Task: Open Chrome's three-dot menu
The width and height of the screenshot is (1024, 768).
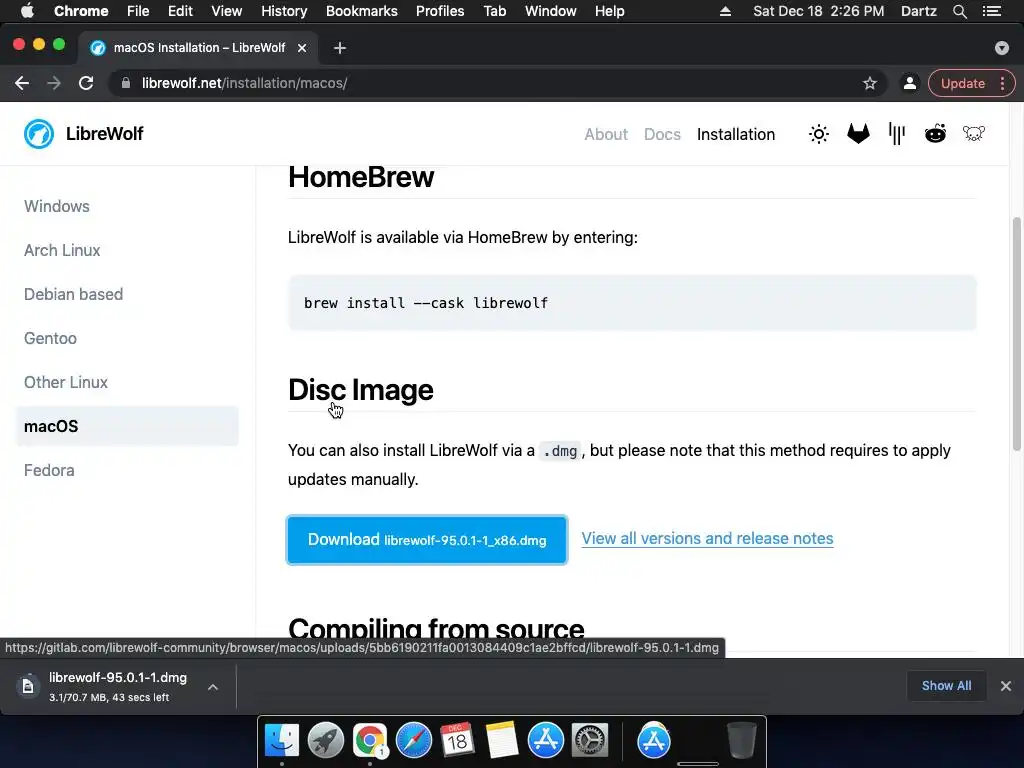Action: tap(1002, 83)
